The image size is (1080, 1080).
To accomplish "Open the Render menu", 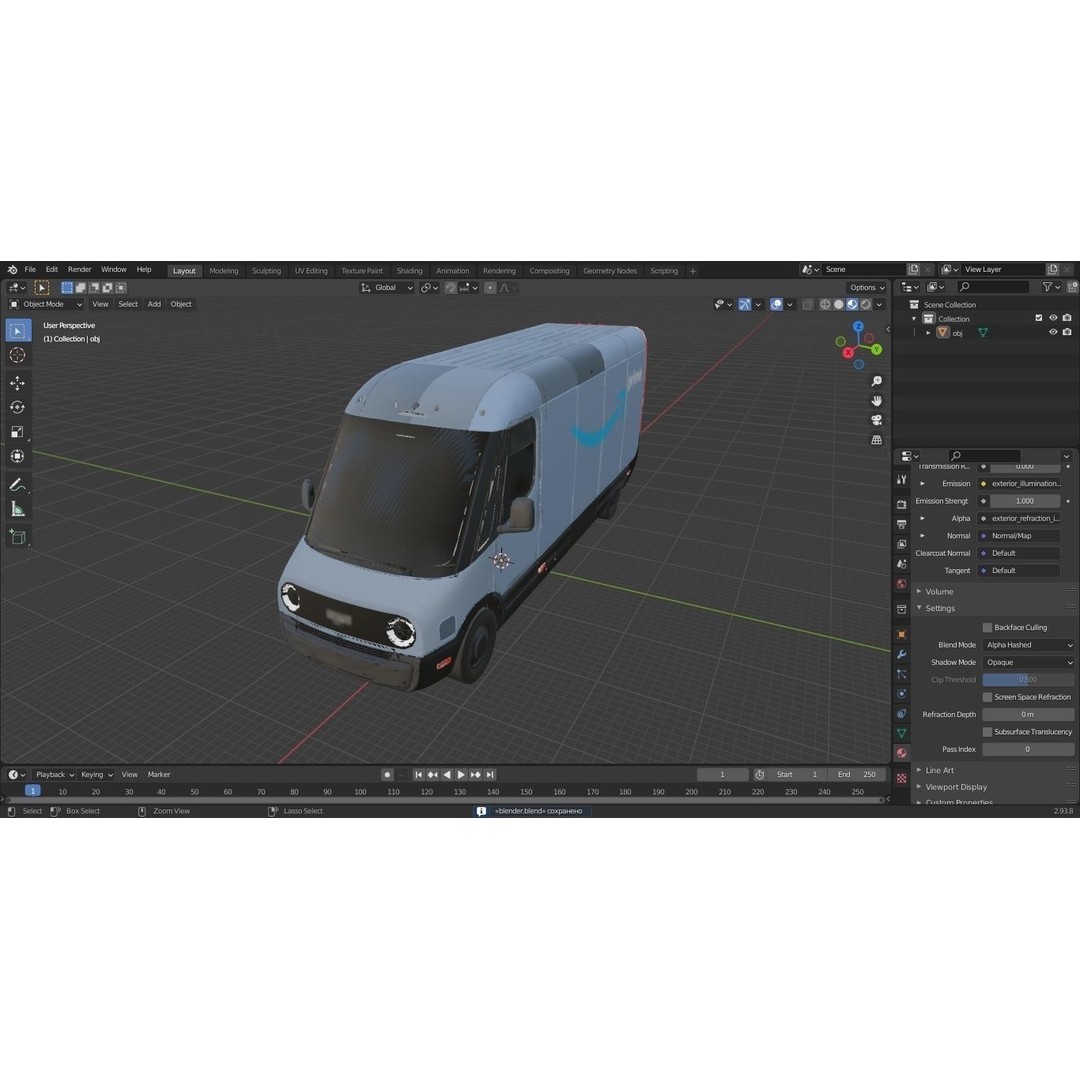I will point(79,269).
